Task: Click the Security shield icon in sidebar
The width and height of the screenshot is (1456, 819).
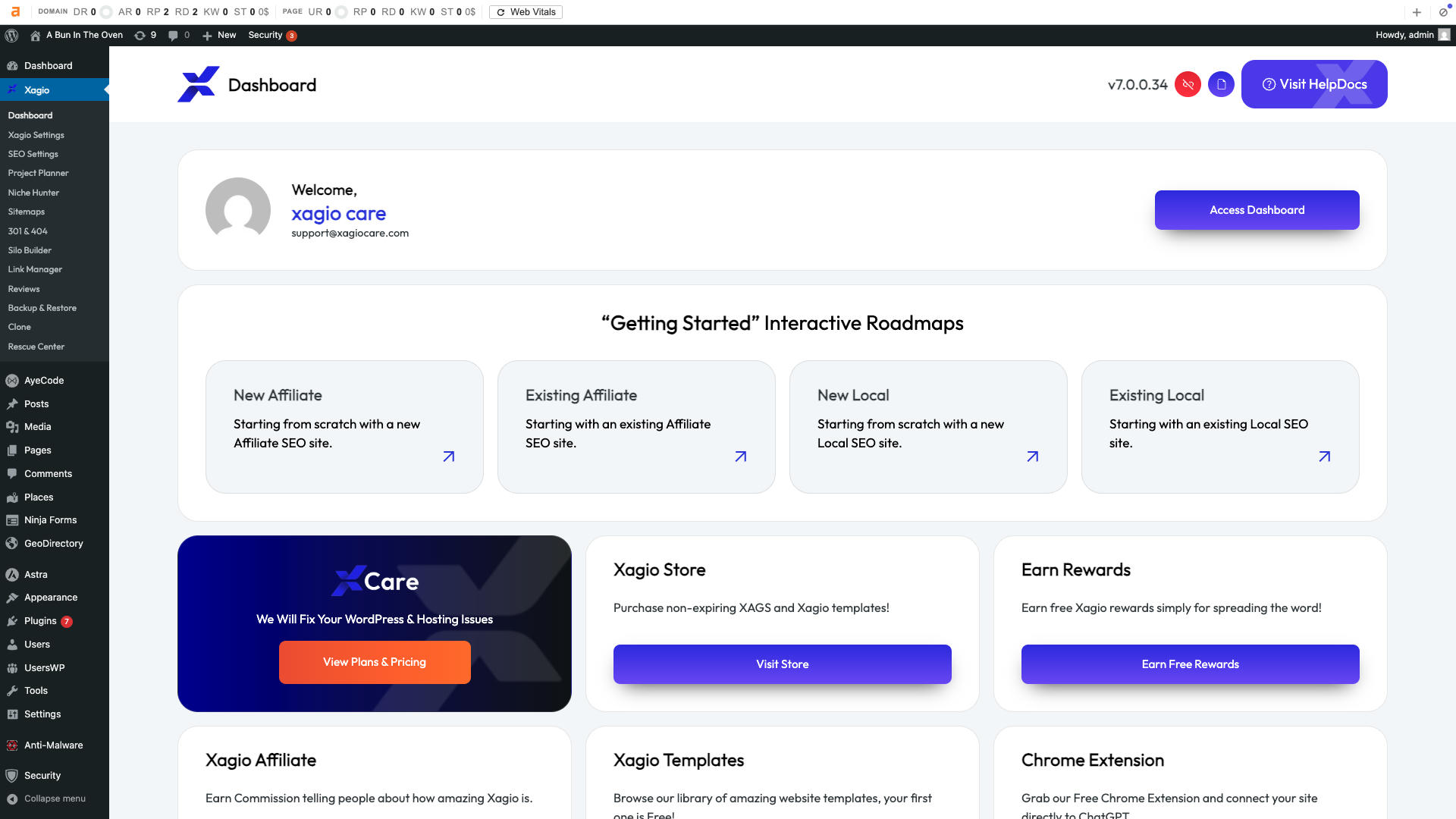Action: [12, 776]
